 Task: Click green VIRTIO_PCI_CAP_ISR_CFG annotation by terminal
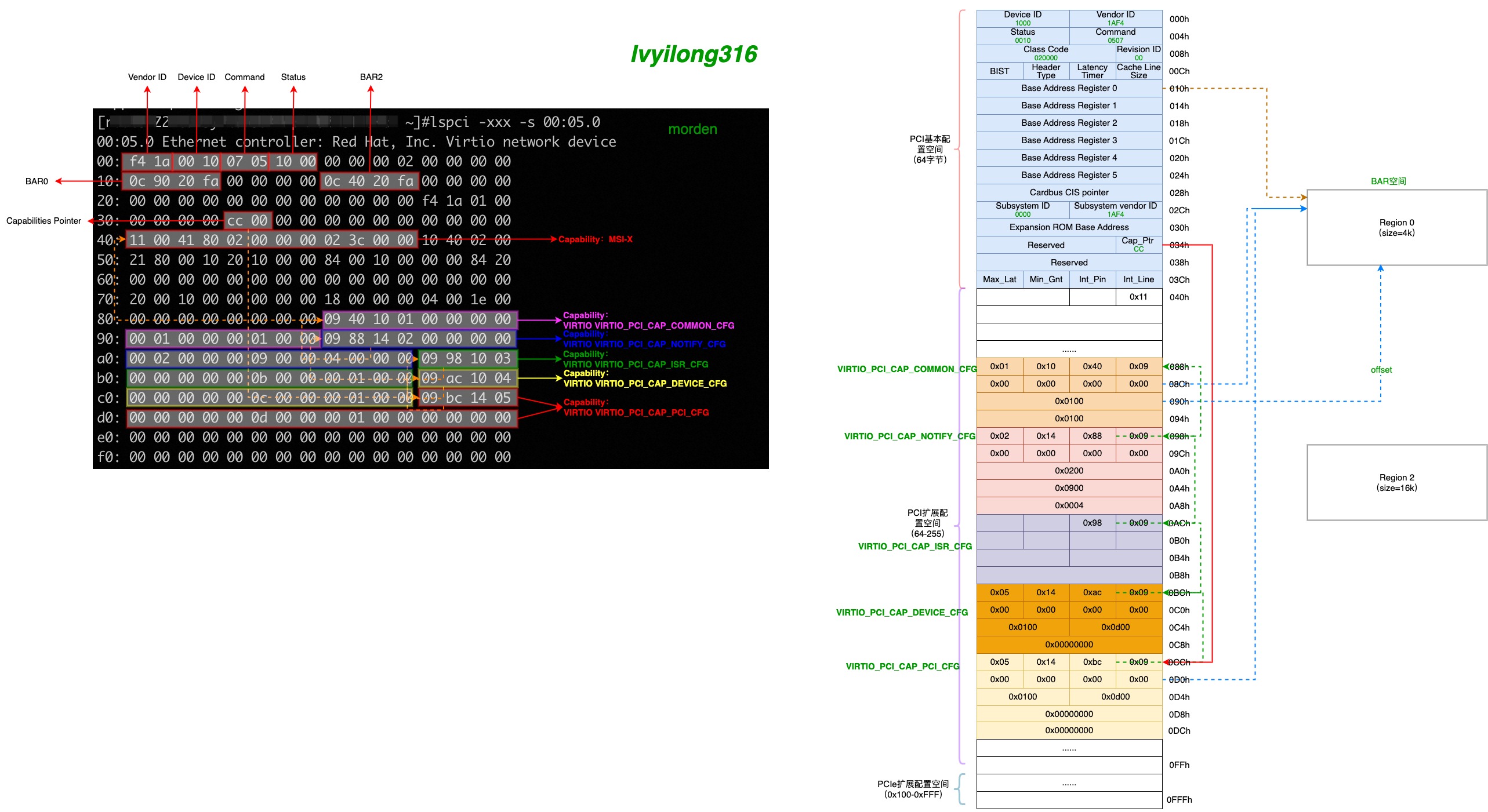click(636, 359)
